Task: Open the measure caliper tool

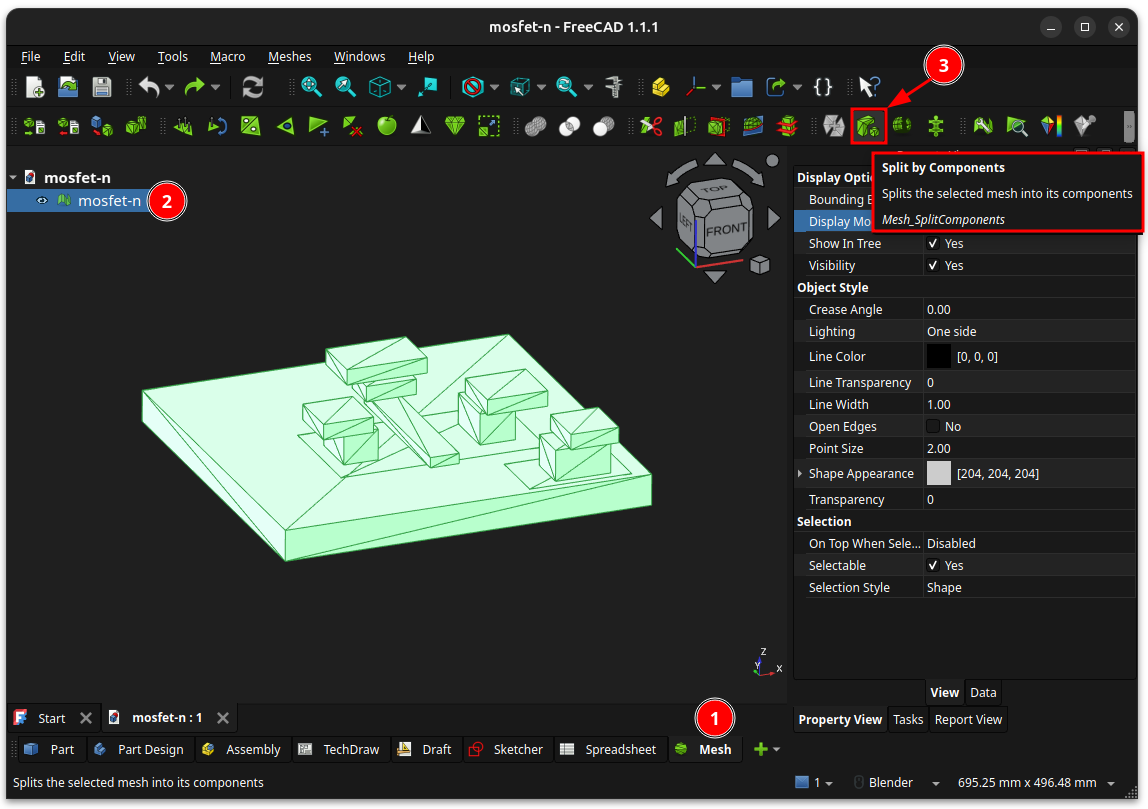Action: point(614,87)
